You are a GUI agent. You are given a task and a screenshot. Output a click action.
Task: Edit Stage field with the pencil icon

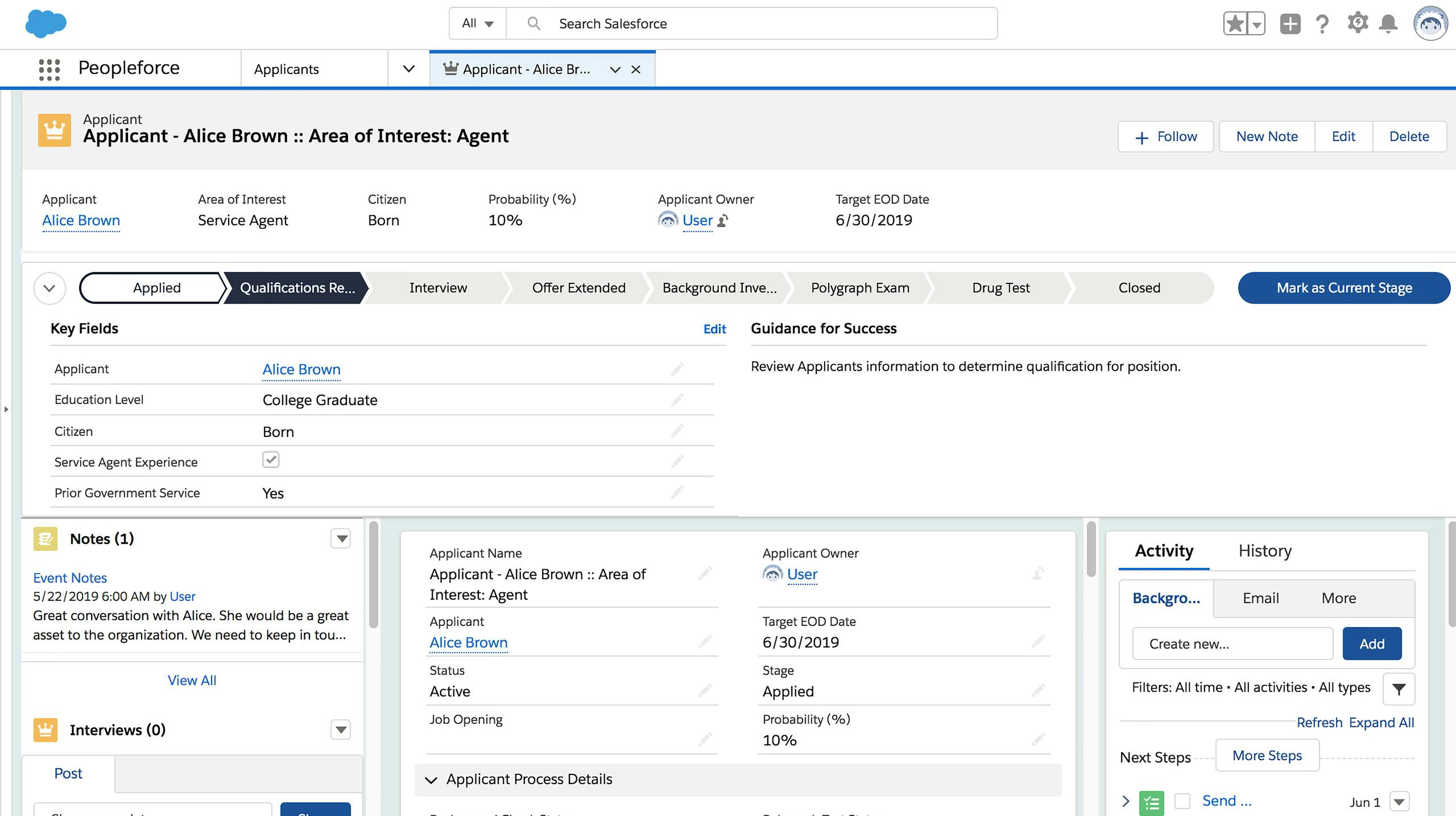1039,691
